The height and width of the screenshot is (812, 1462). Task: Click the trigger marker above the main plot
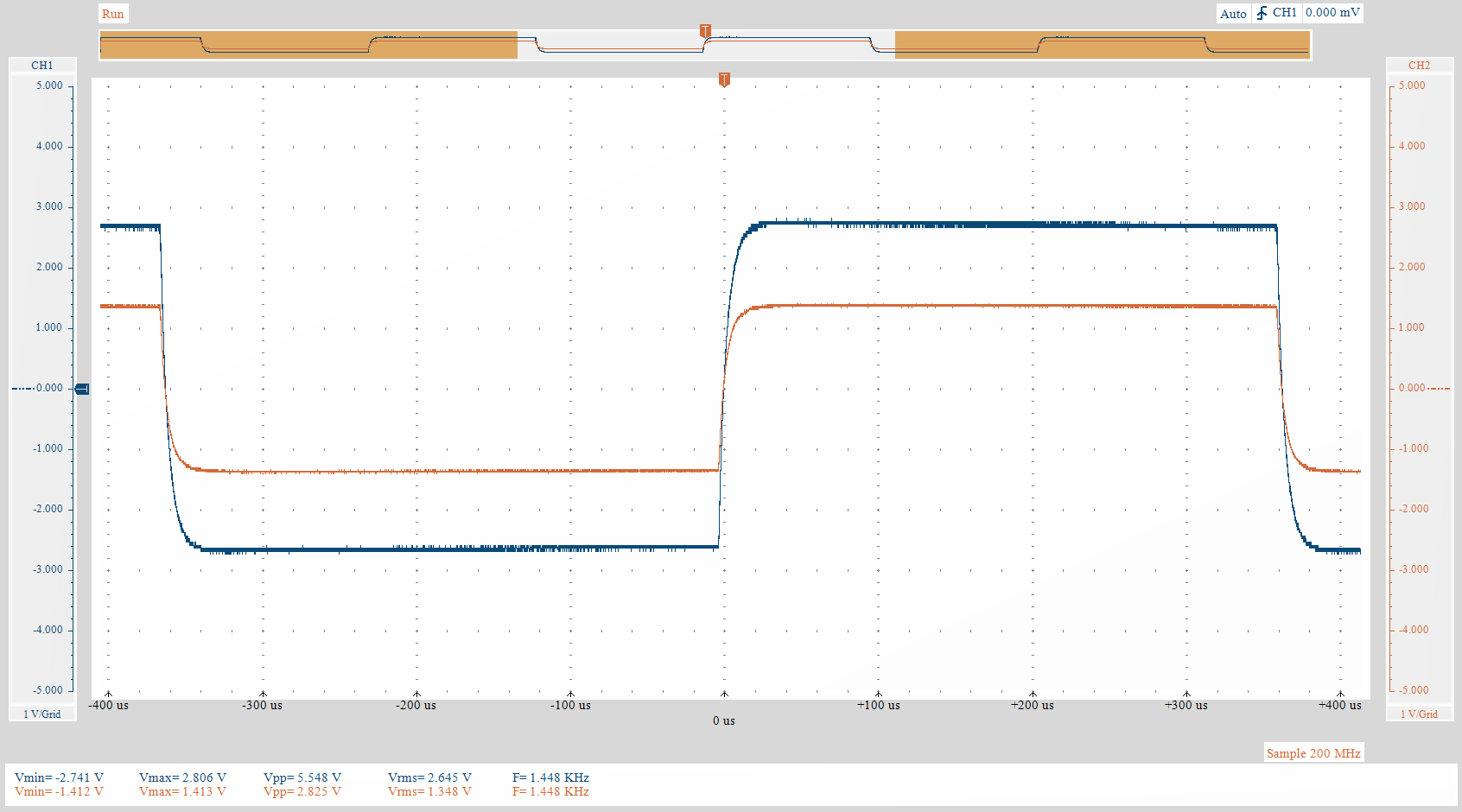724,79
